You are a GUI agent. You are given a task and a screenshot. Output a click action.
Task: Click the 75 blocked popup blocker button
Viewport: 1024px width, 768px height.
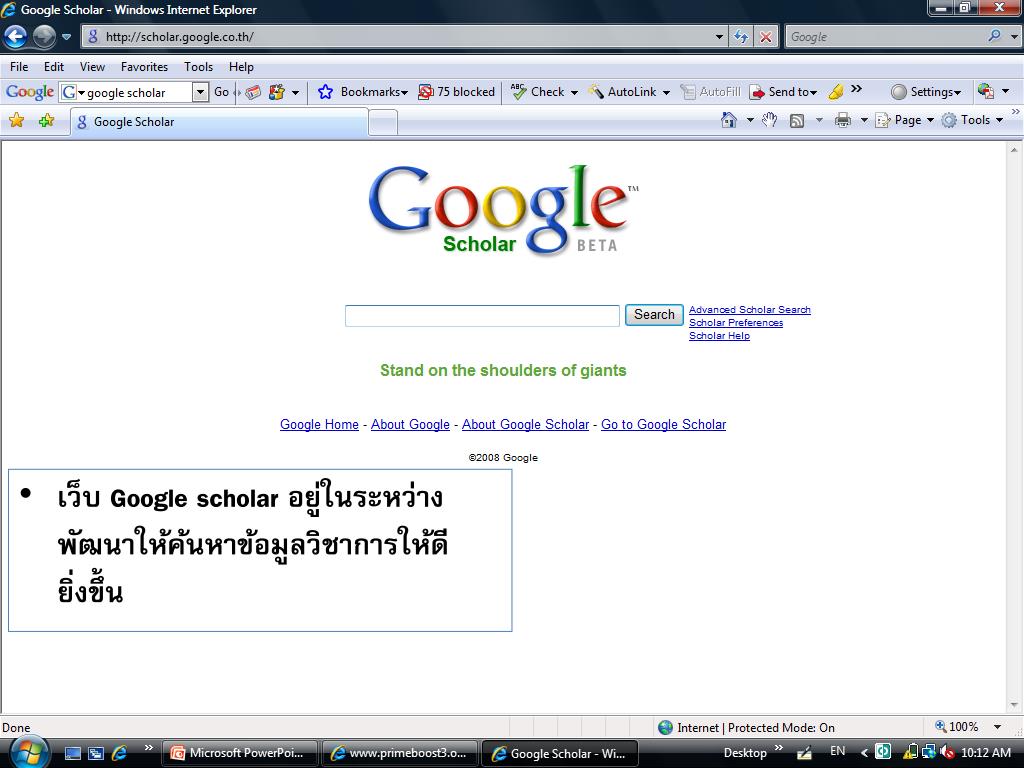[x=456, y=92]
